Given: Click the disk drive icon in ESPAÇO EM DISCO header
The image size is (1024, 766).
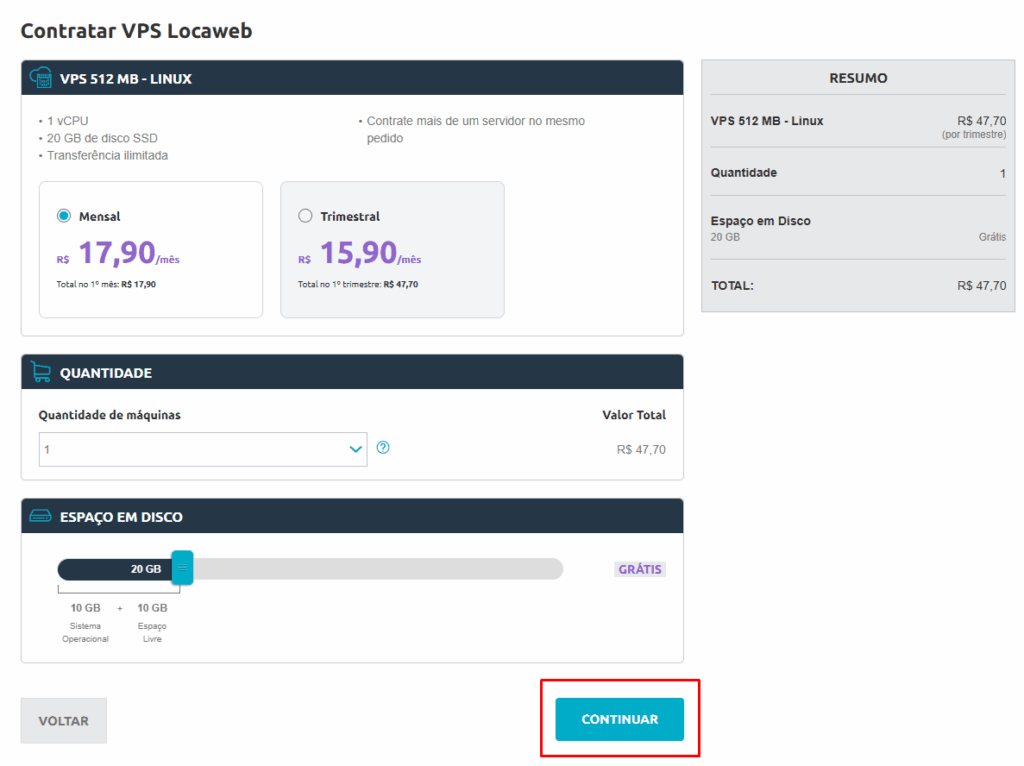Looking at the screenshot, I should 40,516.
